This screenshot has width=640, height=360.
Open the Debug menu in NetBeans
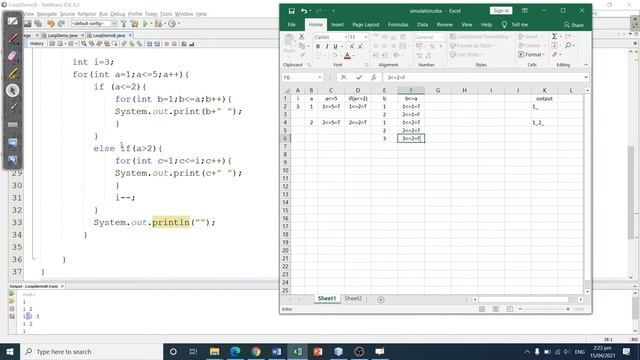click(x=118, y=14)
